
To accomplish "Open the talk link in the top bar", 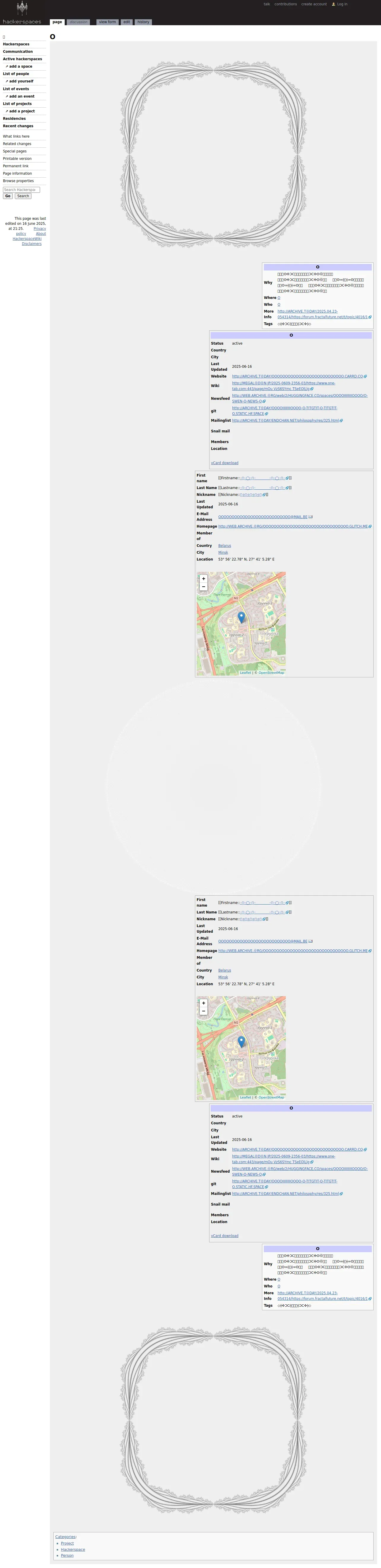I will point(266,4).
